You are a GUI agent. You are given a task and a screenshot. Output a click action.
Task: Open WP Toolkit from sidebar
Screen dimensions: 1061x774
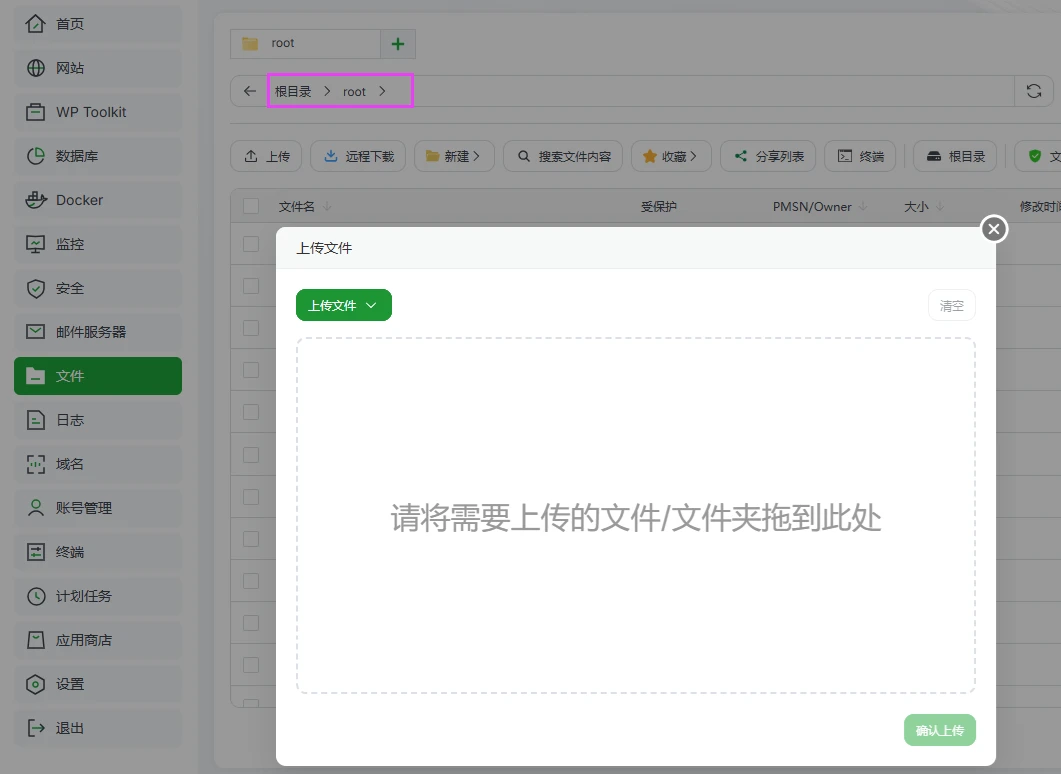click(x=97, y=112)
